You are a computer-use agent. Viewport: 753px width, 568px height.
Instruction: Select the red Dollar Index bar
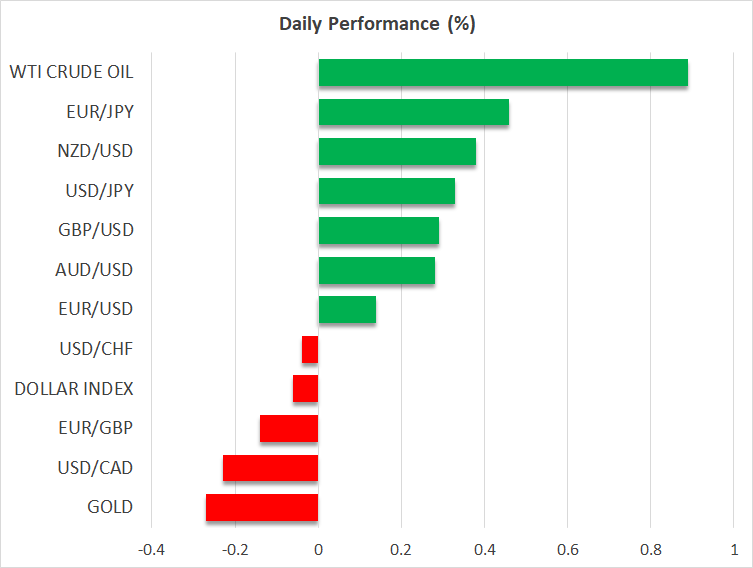click(305, 389)
